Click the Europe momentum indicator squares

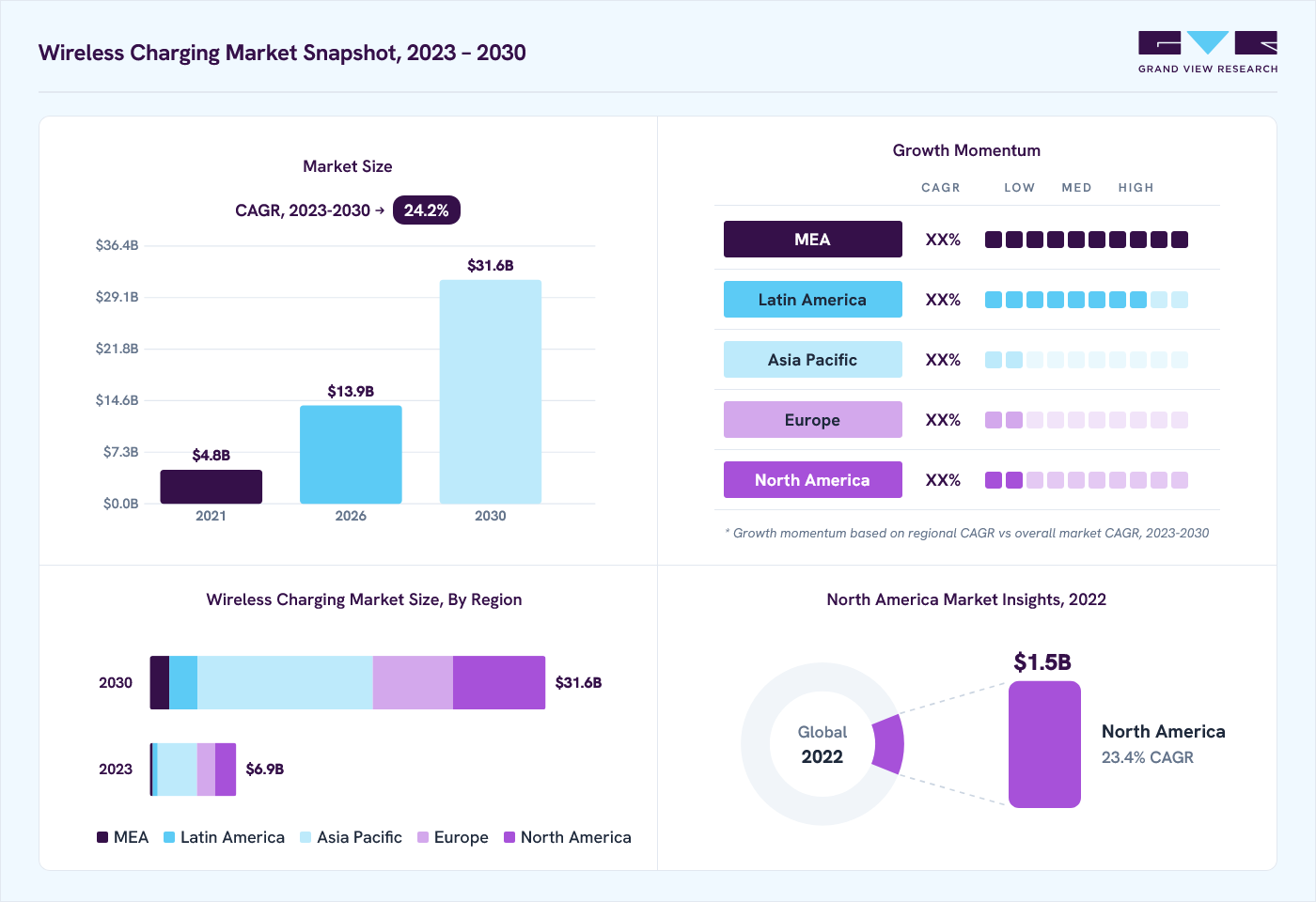coord(1087,420)
